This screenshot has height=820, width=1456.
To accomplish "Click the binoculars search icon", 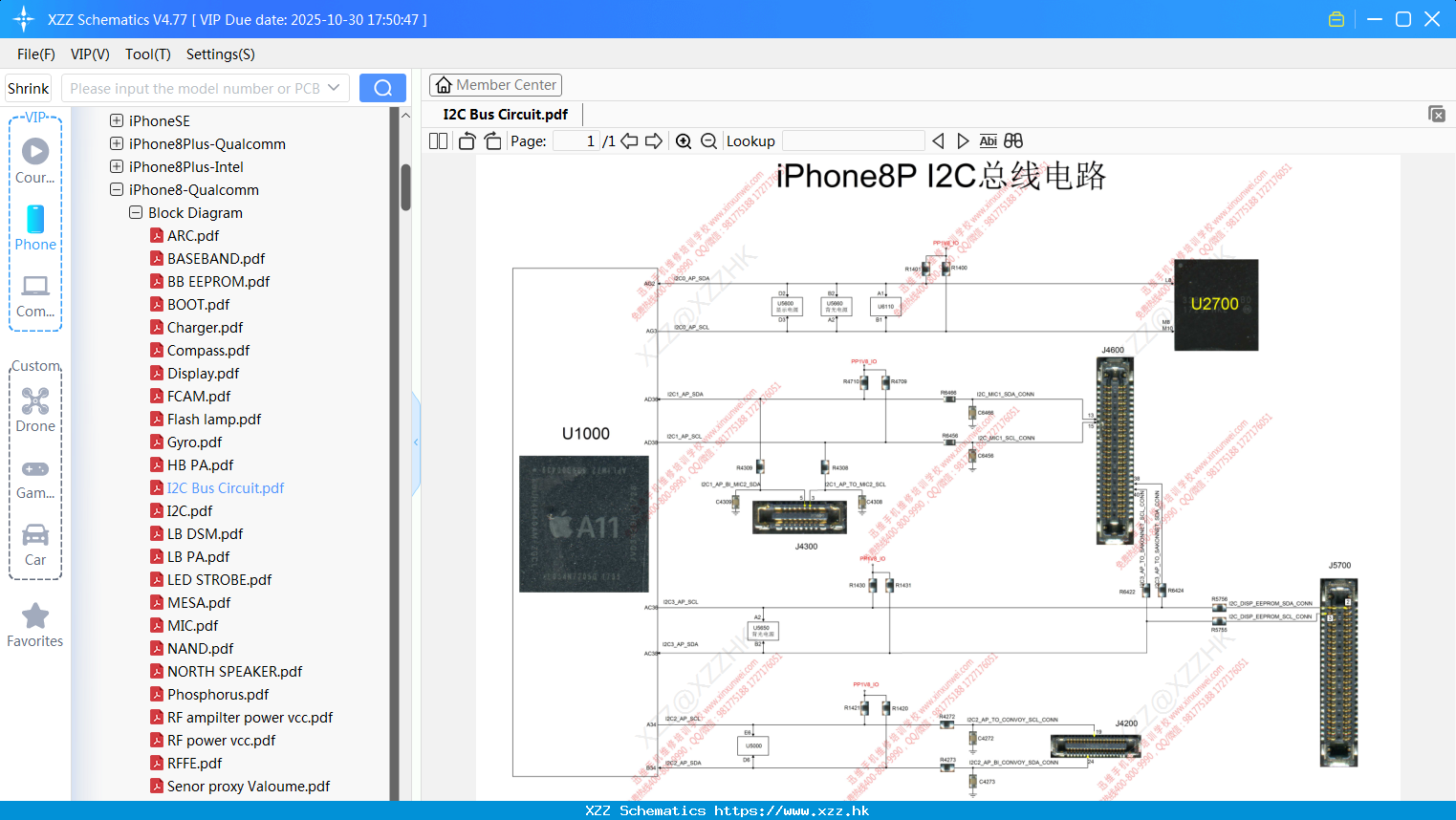I will (1013, 141).
